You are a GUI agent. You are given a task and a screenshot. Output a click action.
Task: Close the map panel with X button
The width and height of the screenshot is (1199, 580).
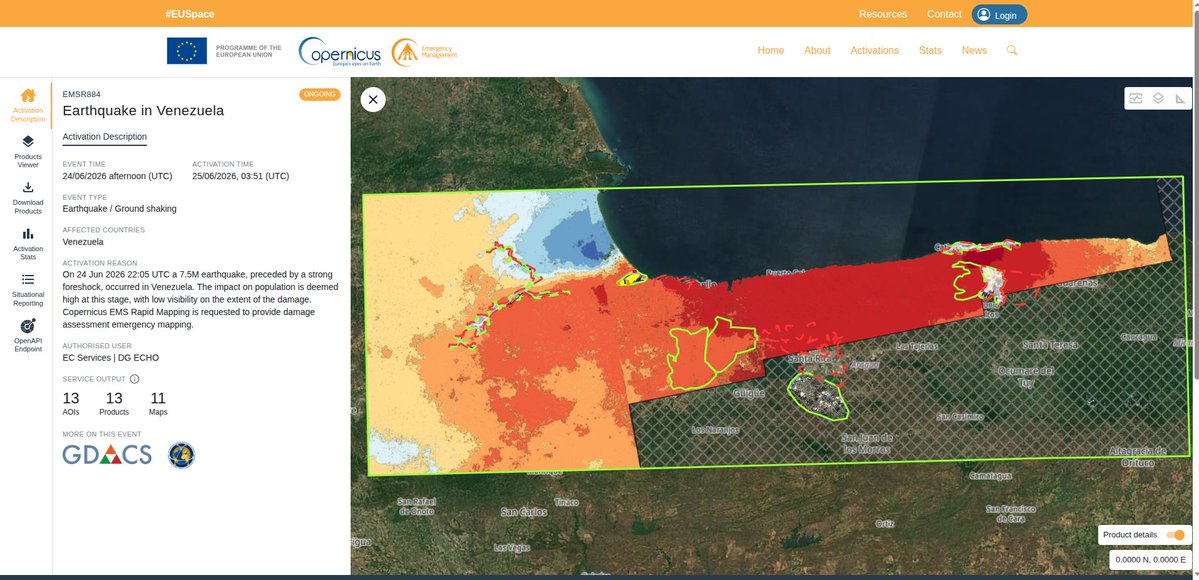(373, 99)
